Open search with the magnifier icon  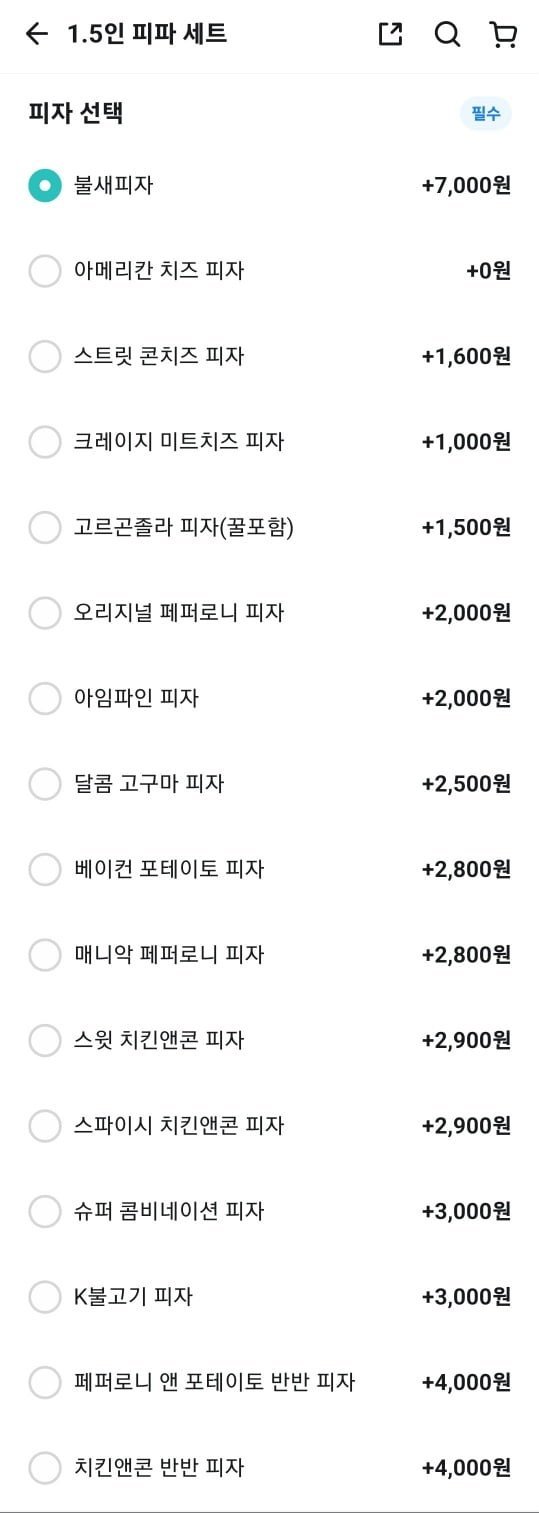447,34
